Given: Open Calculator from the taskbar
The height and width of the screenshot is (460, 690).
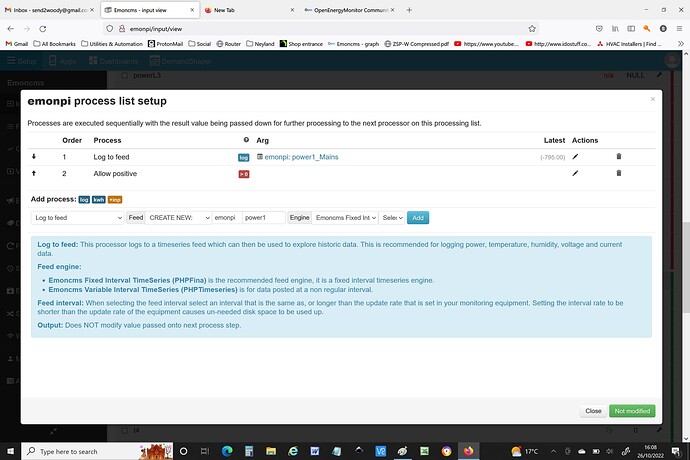Looking at the screenshot, I should click(x=249, y=451).
